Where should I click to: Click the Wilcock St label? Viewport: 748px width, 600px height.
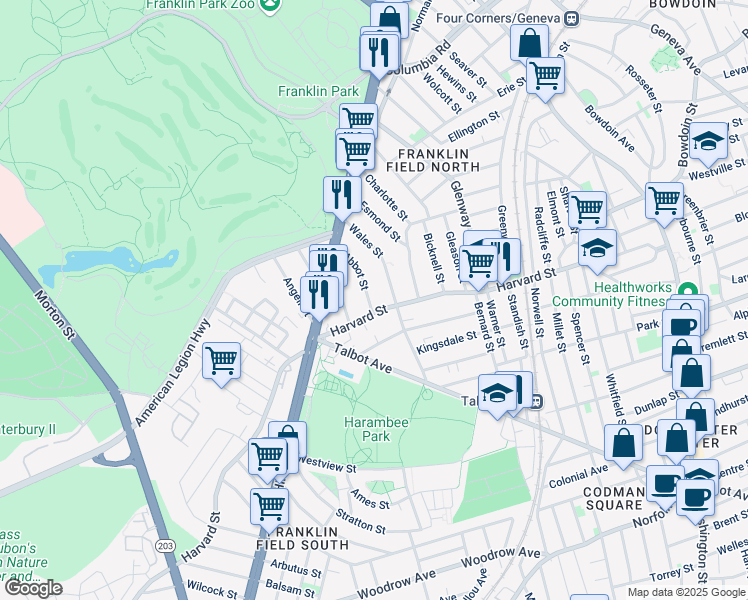coord(212,590)
